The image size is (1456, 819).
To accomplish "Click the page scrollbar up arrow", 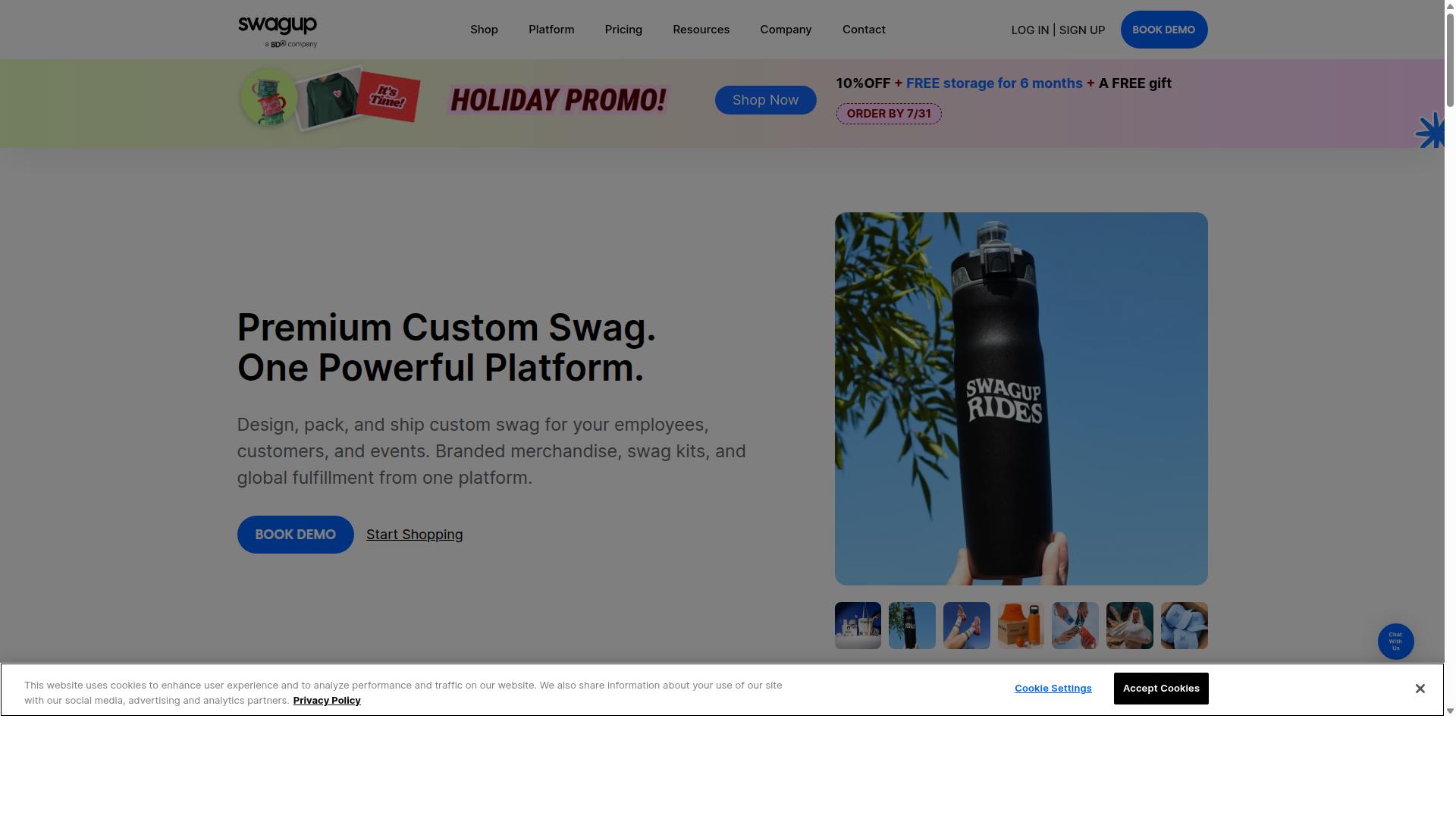I will 1450,5.
